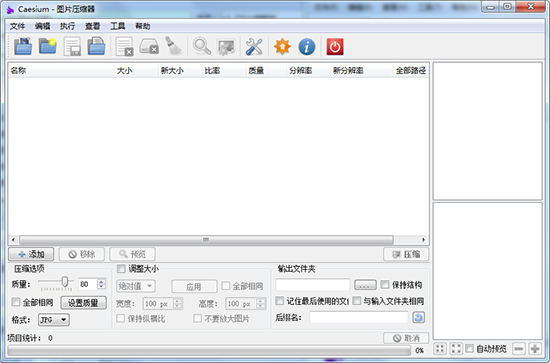This screenshot has width=550, height=363.
Task: Click delete from disk toolbar icon
Action: coord(149,46)
